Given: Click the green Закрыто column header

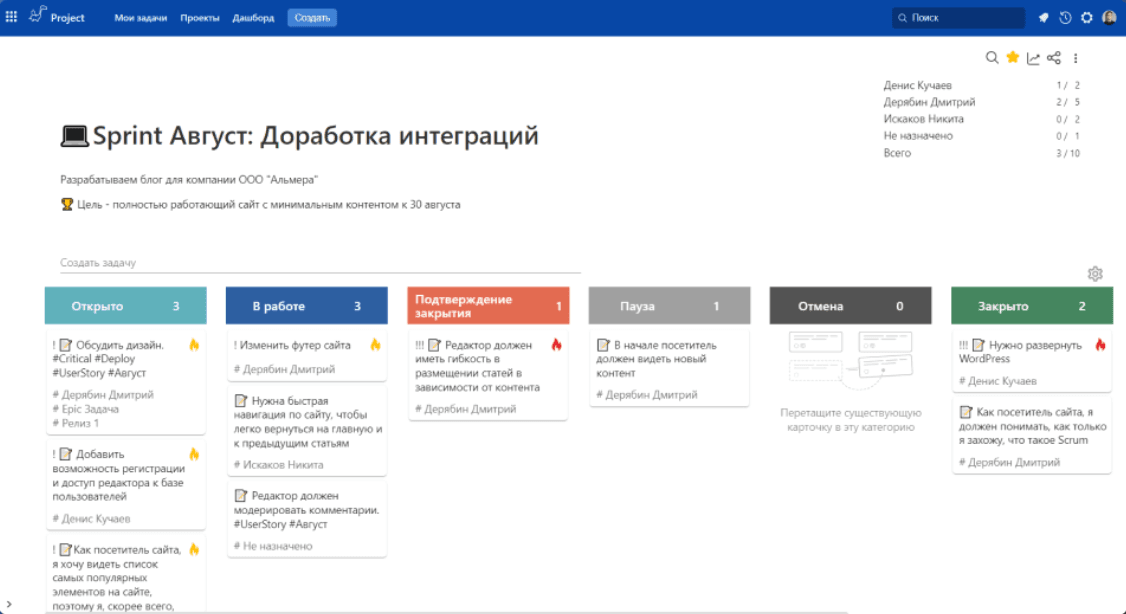Looking at the screenshot, I should click(1031, 306).
